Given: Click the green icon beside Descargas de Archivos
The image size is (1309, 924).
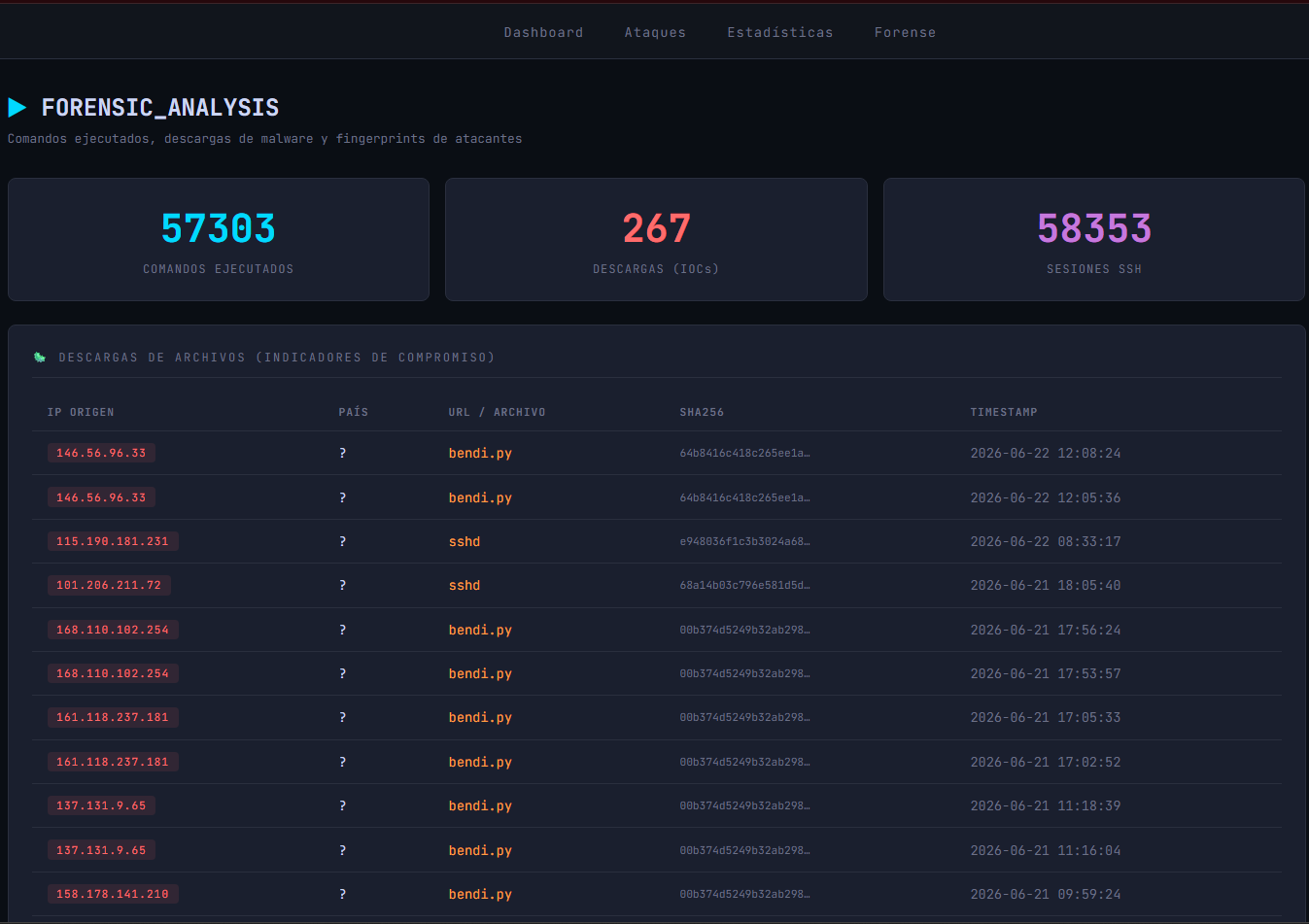Looking at the screenshot, I should click(x=40, y=358).
